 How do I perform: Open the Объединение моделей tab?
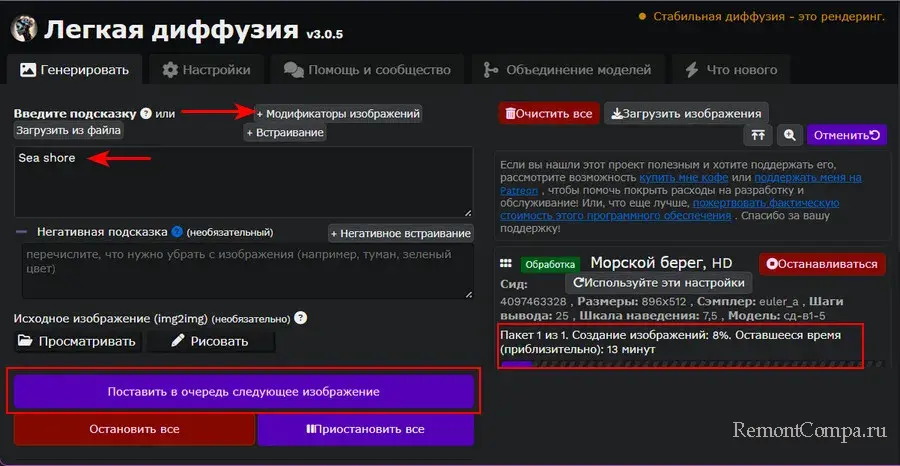[x=566, y=70]
